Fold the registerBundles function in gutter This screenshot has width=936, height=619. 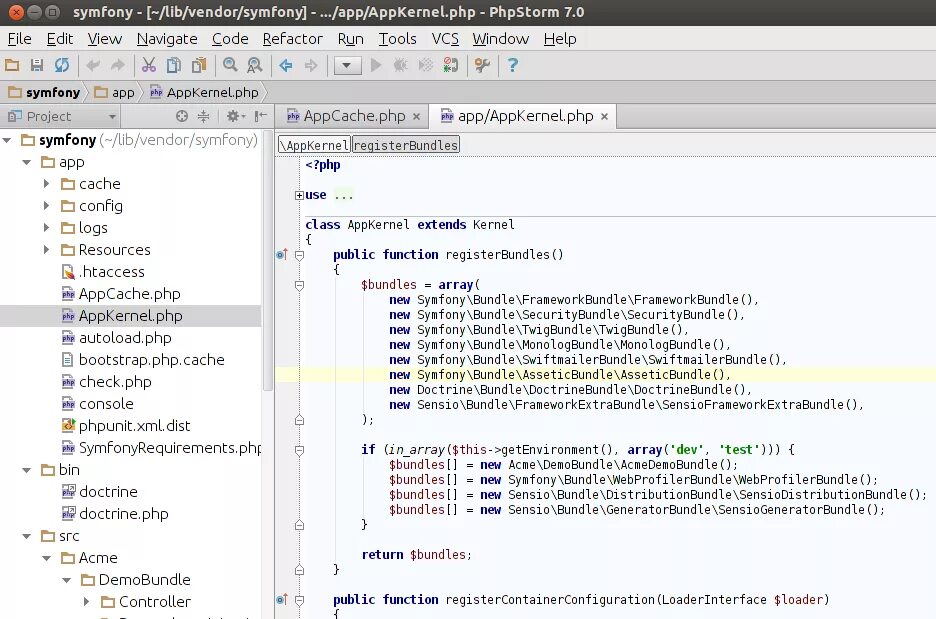300,255
